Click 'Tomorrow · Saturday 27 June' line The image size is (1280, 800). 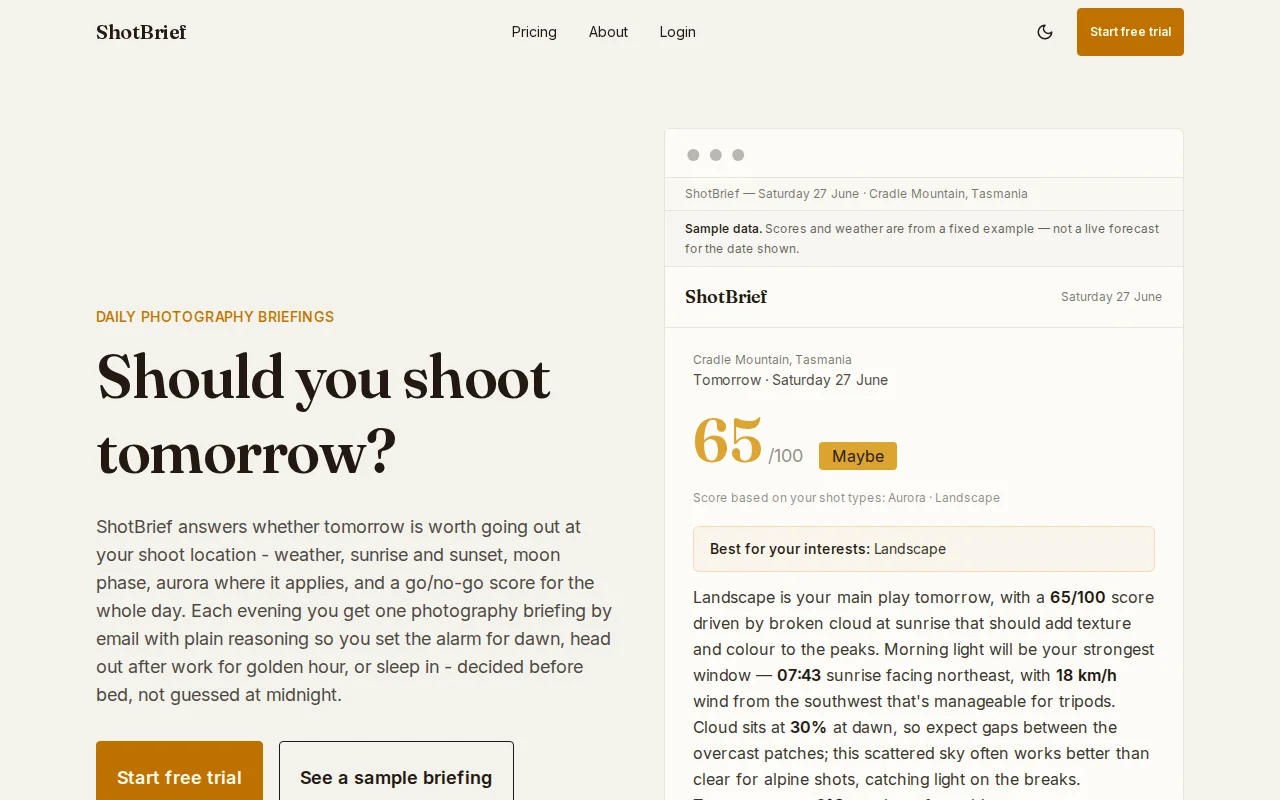click(790, 380)
